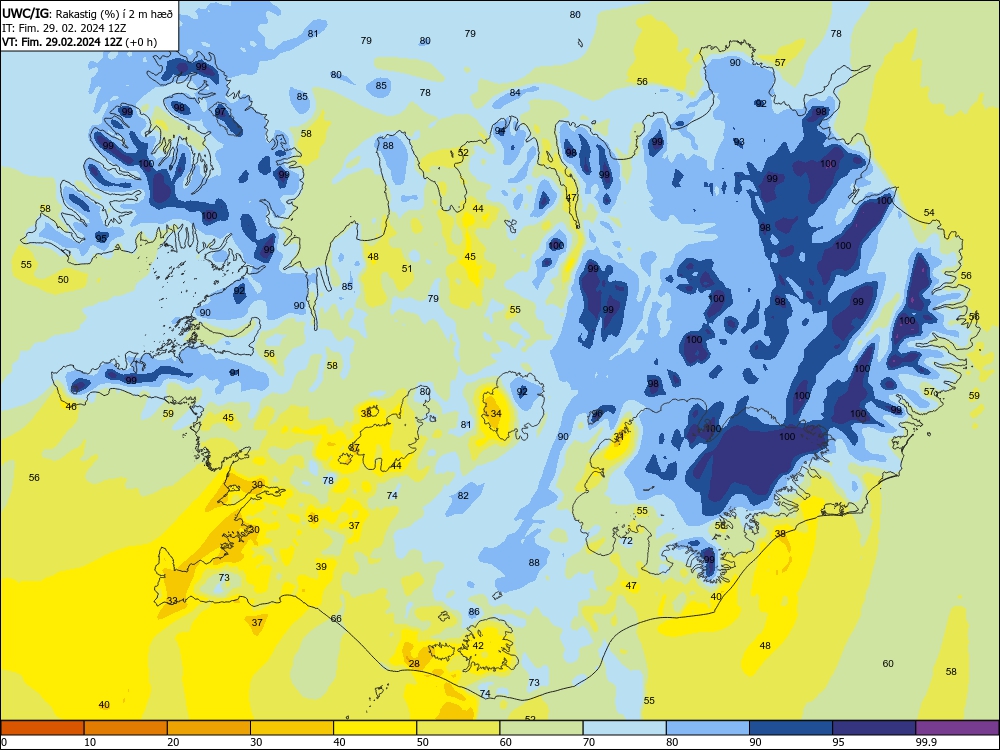Click the 'VT: Fim. 29.02.2024 12Z (+0 h)' line
This screenshot has height=750, width=1000.
click(x=79, y=42)
